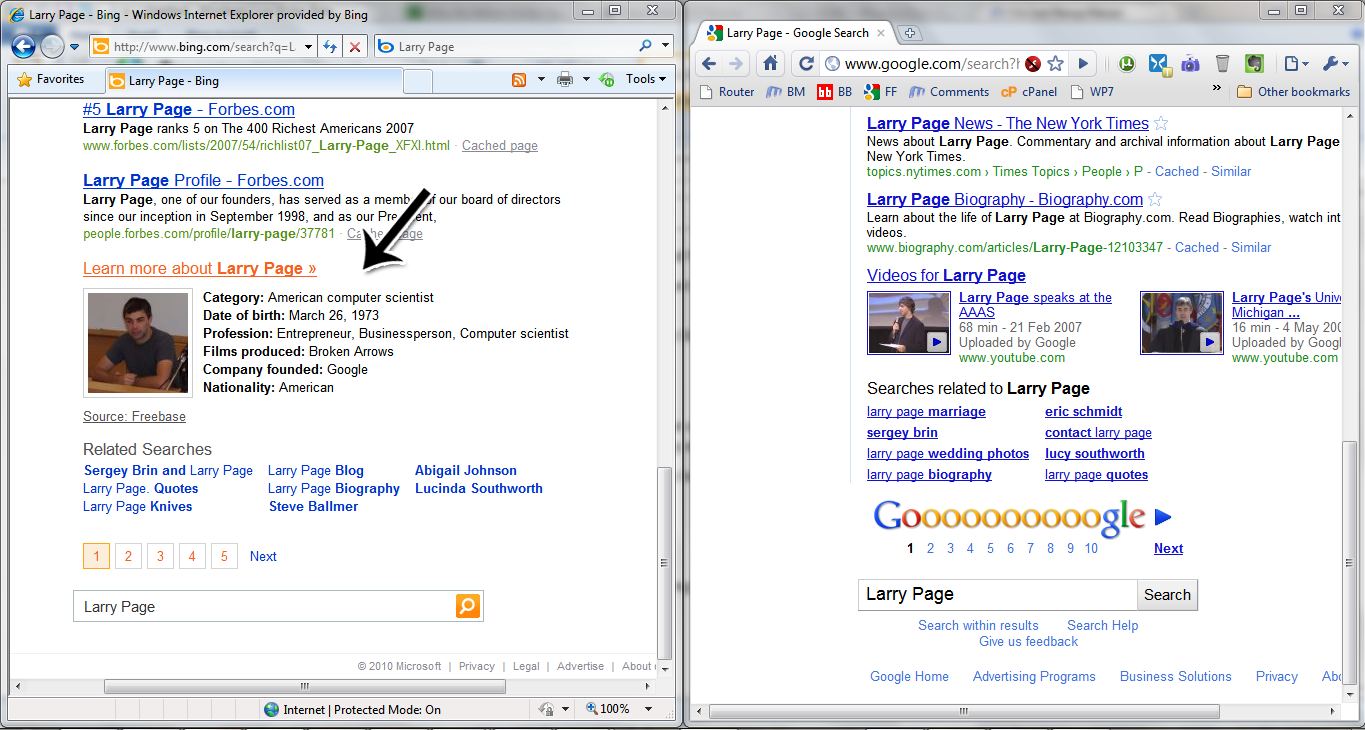Open the IE Tools menu
The height and width of the screenshot is (730, 1365).
coord(646,79)
